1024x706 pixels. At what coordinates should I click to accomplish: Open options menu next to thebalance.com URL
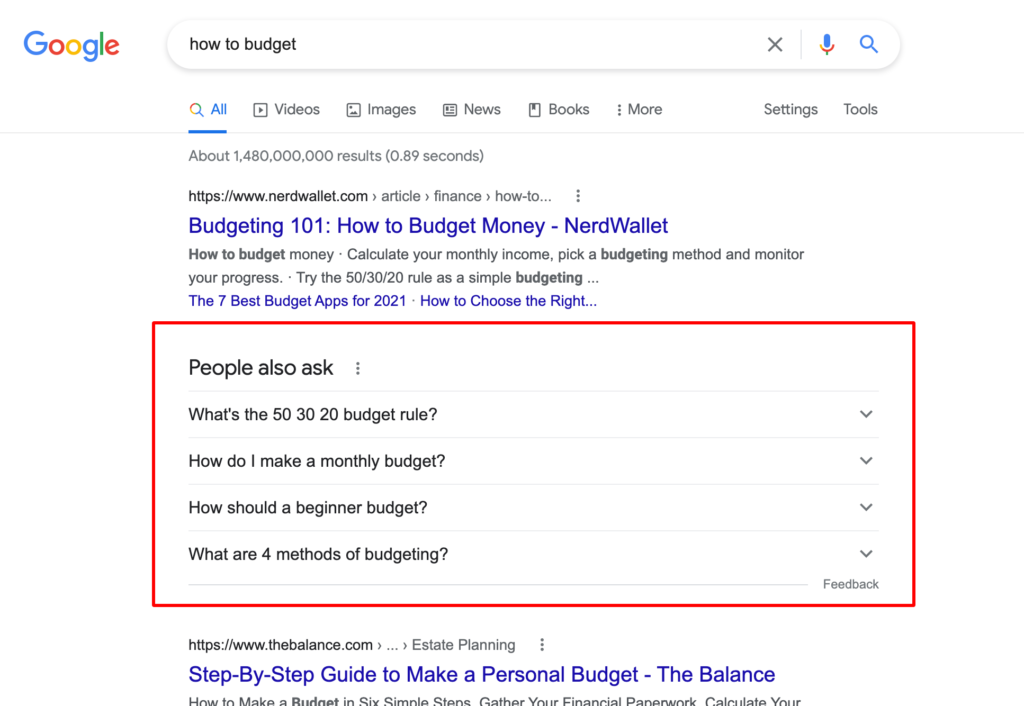click(542, 645)
